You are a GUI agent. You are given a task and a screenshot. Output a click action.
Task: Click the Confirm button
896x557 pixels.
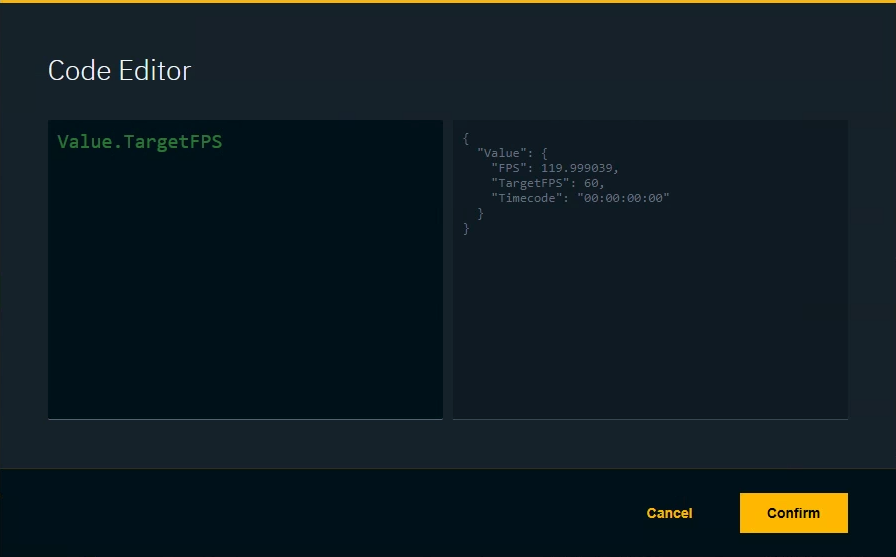coord(793,513)
